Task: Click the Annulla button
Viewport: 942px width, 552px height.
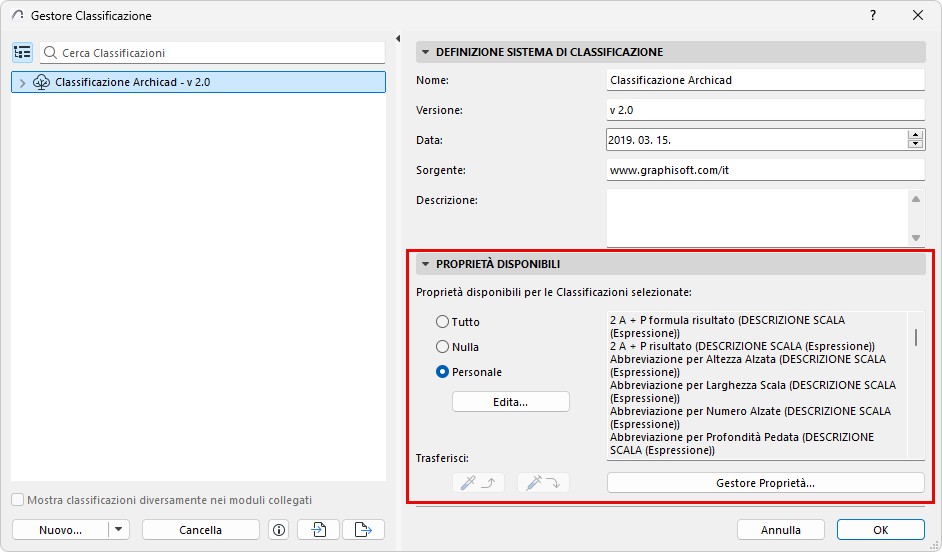Action: 780,530
